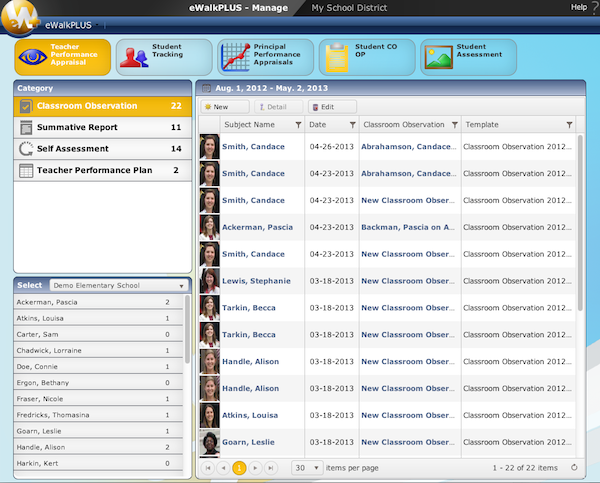Image resolution: width=600 pixels, height=483 pixels.
Task: Click the Student Assessment picture icon
Action: [439, 57]
